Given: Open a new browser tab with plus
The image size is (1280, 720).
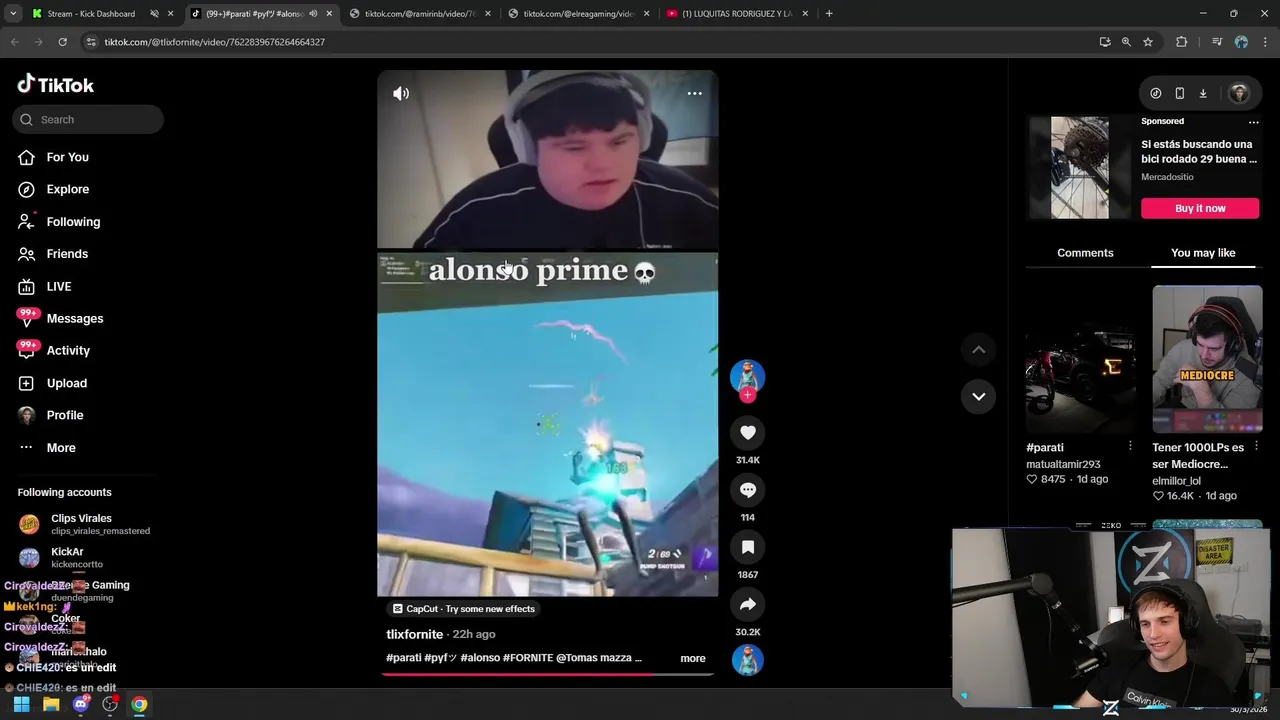Looking at the screenshot, I should [829, 14].
